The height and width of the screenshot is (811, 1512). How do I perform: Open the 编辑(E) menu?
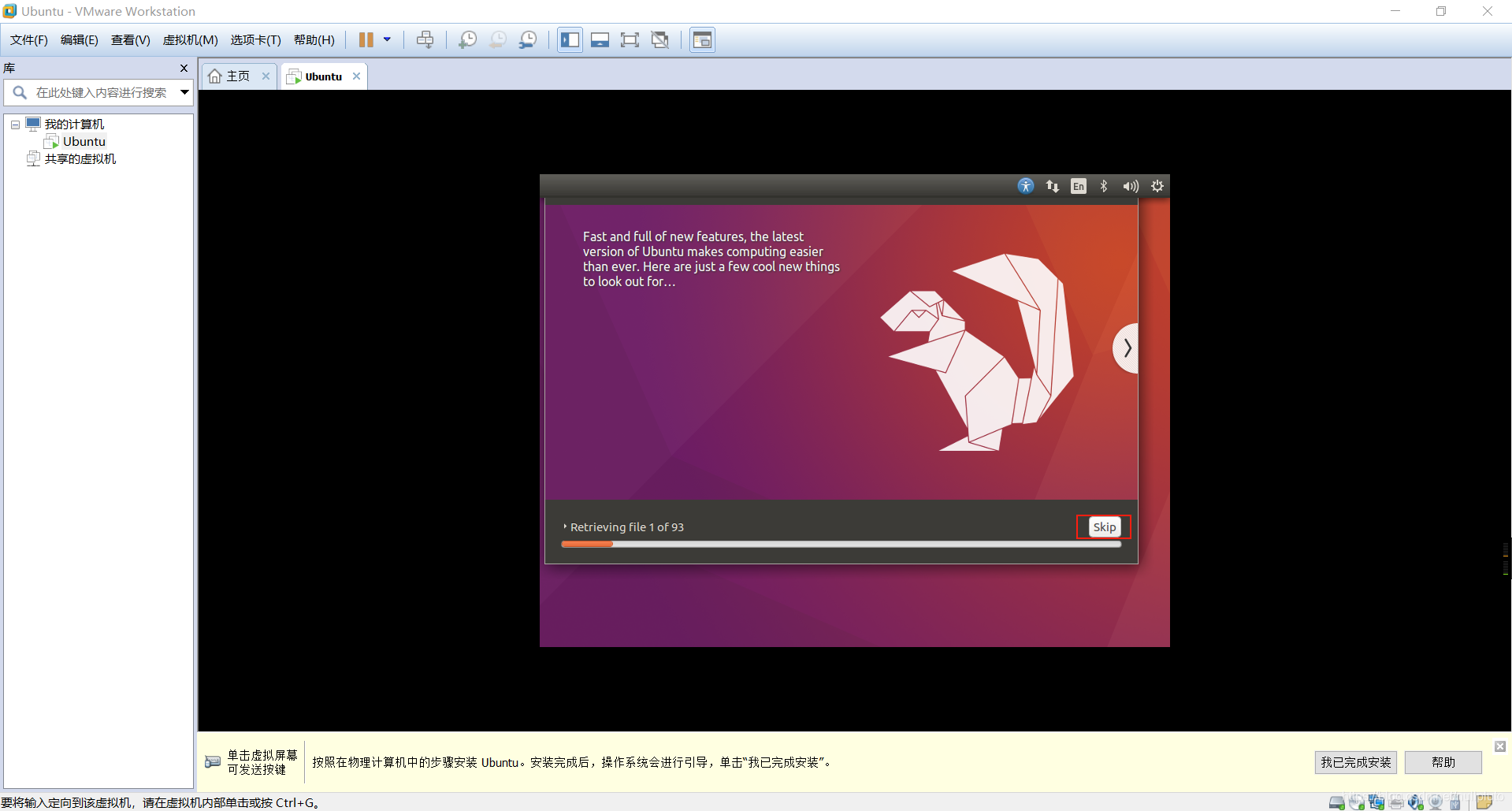(80, 40)
